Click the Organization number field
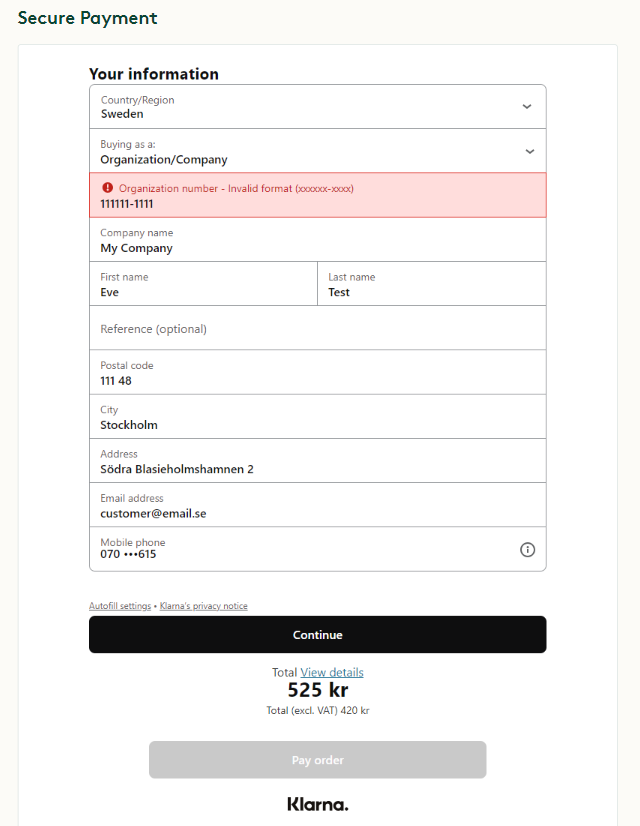The height and width of the screenshot is (826, 640). click(300, 203)
